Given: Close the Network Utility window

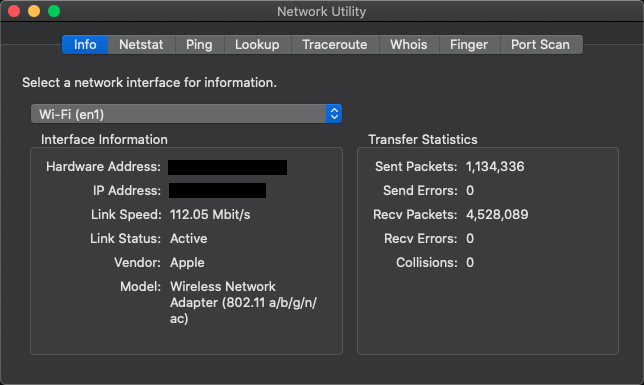Looking at the screenshot, I should click(14, 11).
